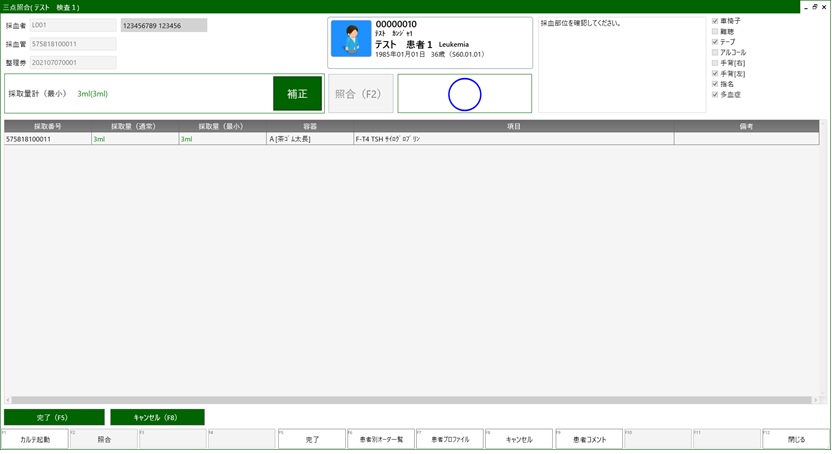Click the 採血管 input field

73,44
